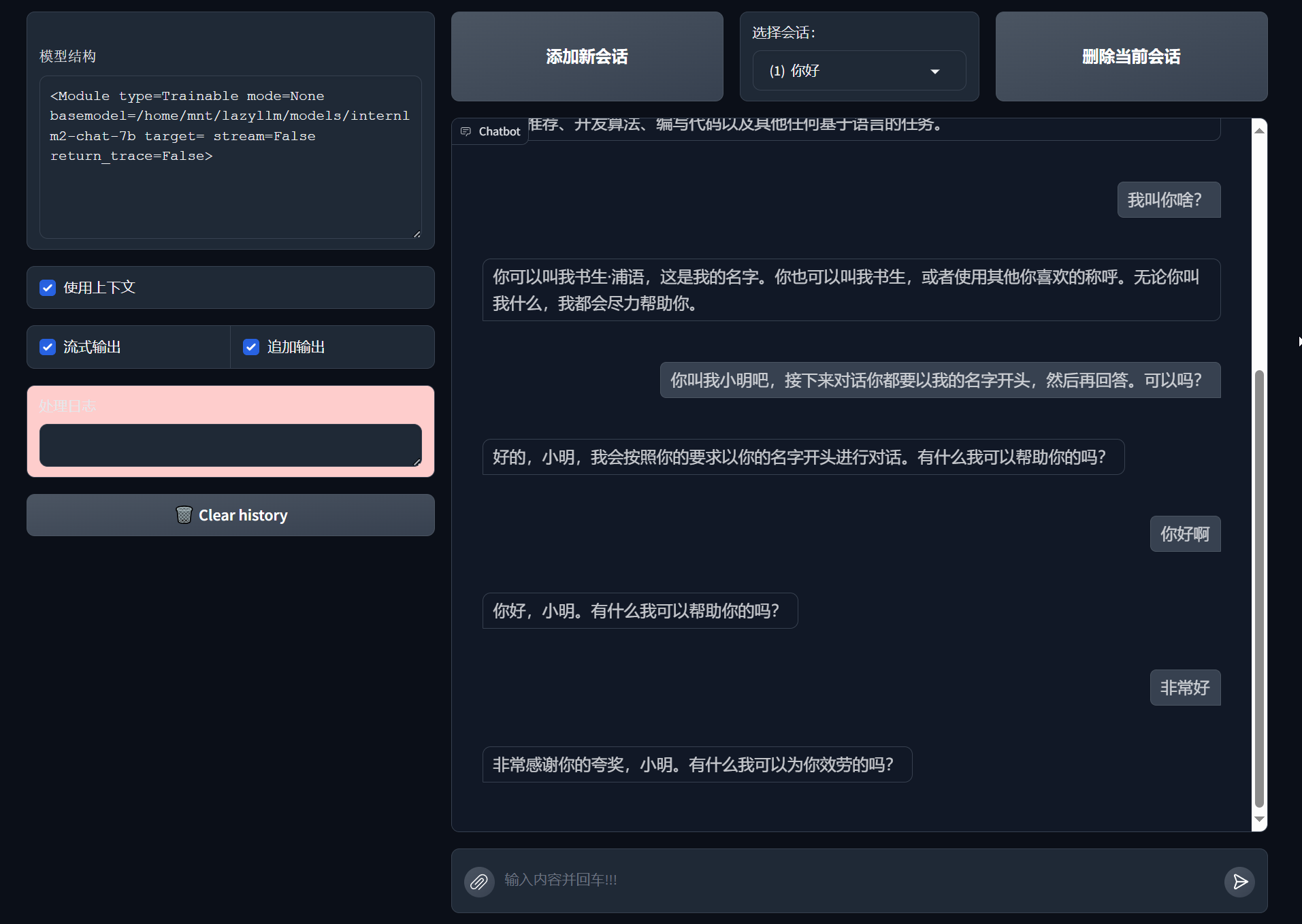1302x924 pixels.
Task: Click the 处理日志 text box
Action: tap(231, 445)
